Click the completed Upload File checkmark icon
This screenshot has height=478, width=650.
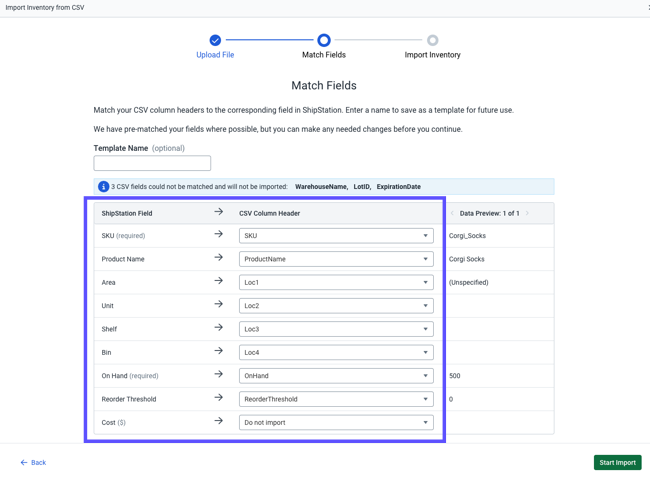(x=215, y=40)
